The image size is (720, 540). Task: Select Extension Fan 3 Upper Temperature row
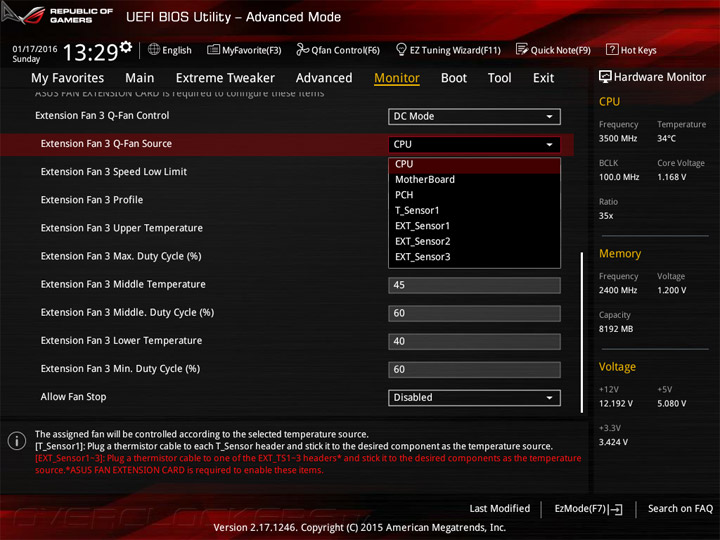pyautogui.click(x=122, y=228)
